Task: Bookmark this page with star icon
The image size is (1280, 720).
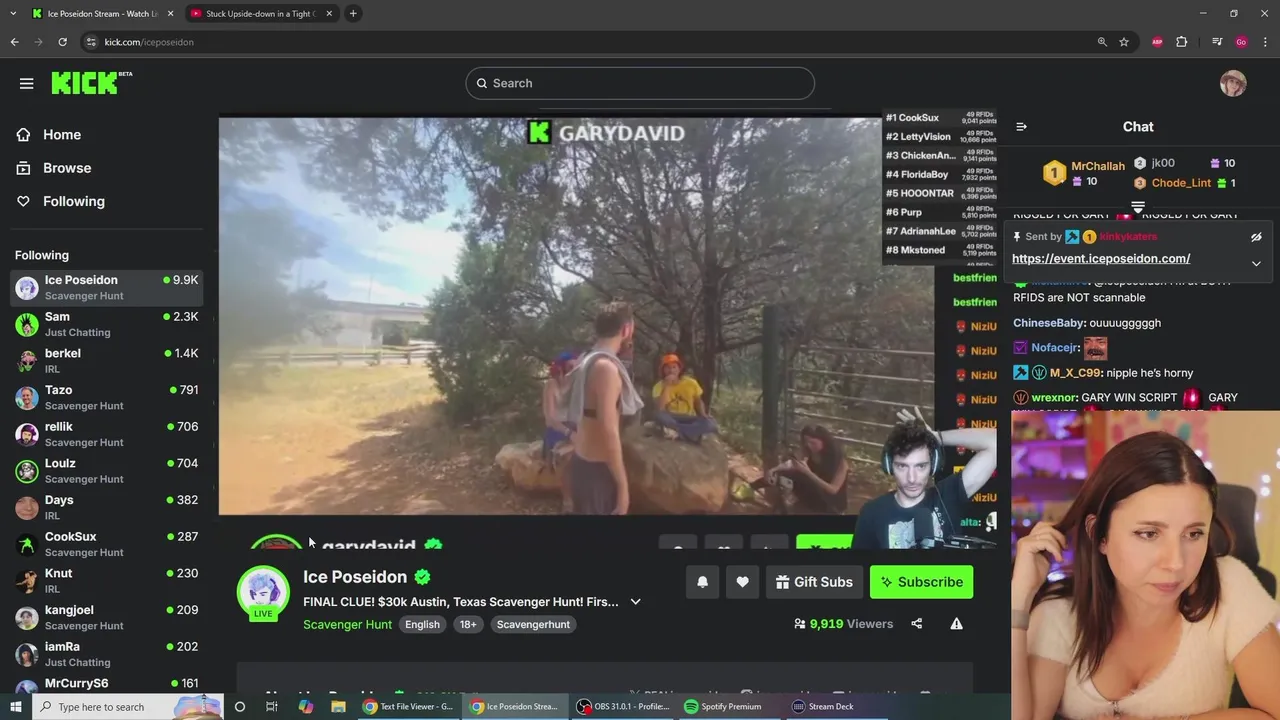Action: [x=1124, y=42]
